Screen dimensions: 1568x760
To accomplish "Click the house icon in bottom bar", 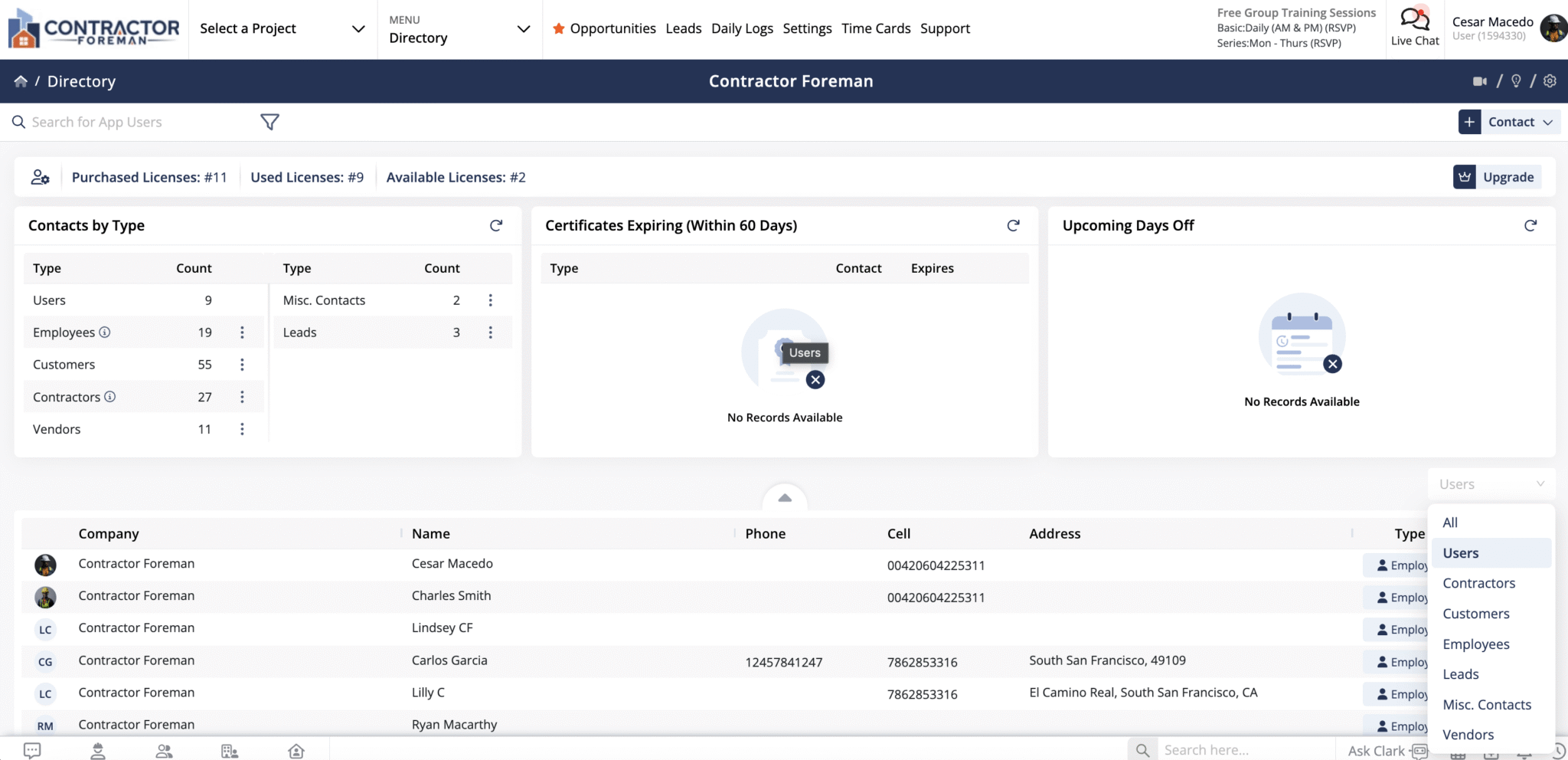I will (x=296, y=751).
